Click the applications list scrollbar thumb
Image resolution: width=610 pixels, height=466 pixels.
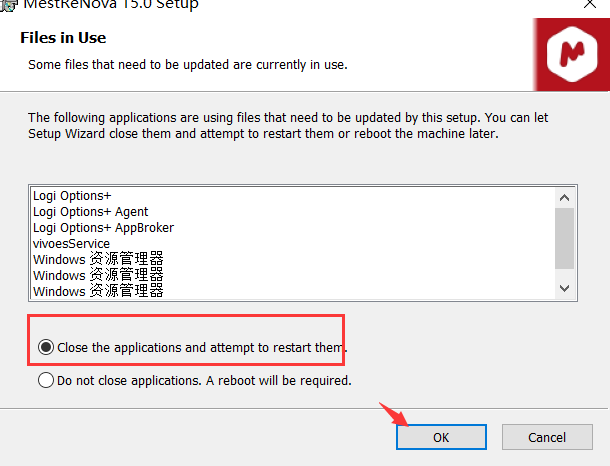pos(564,238)
